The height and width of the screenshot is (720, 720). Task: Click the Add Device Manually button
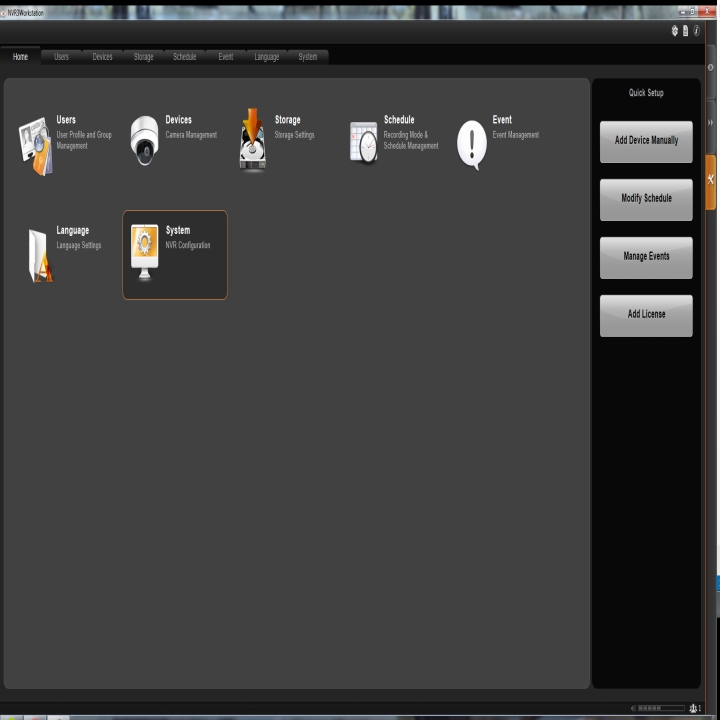point(646,141)
